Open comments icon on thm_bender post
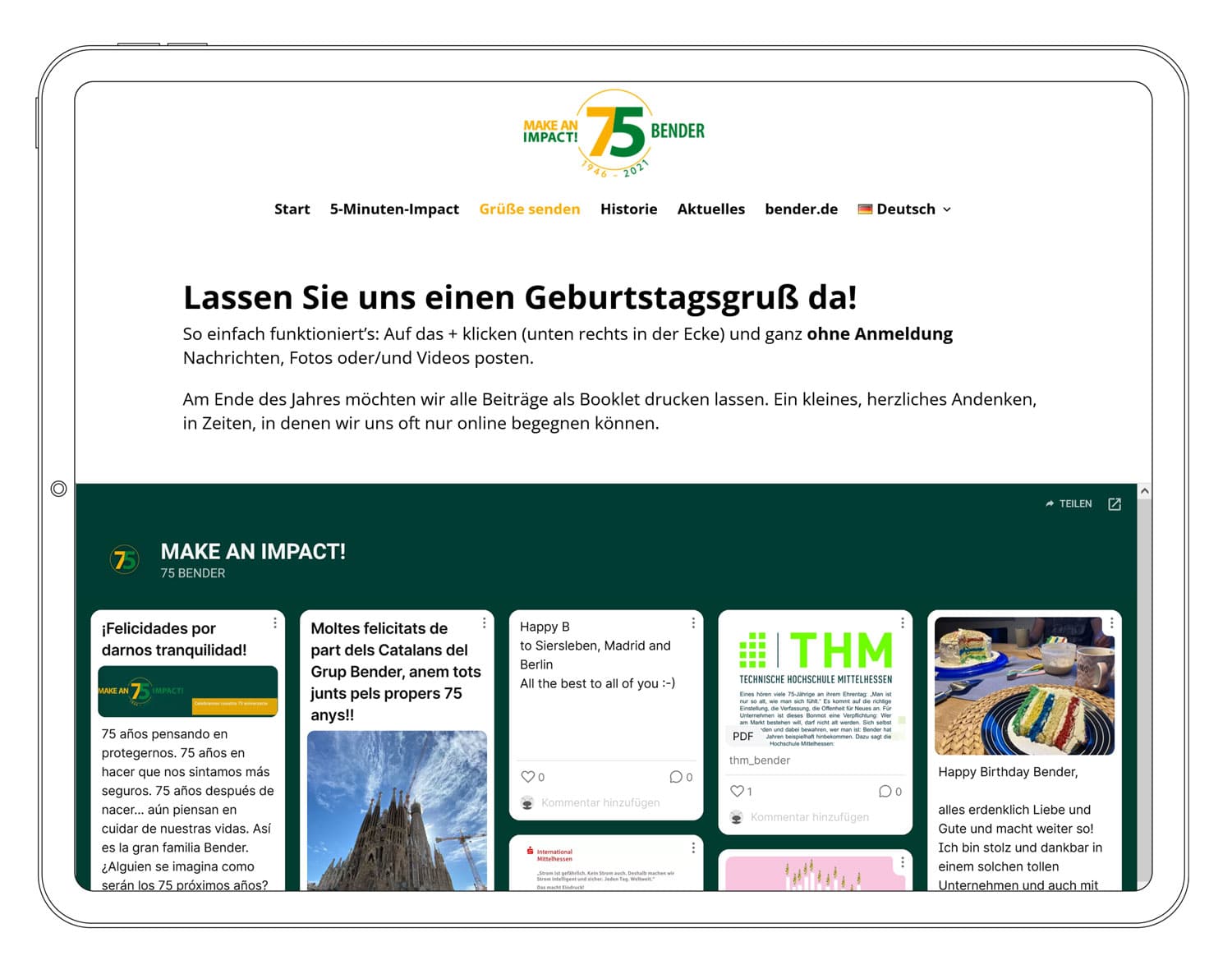This screenshot has height=974, width=1232. click(885, 791)
